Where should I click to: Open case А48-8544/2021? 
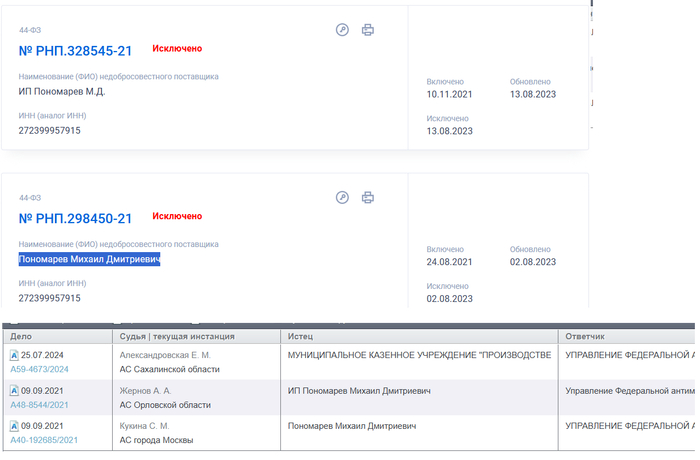tap(40, 405)
